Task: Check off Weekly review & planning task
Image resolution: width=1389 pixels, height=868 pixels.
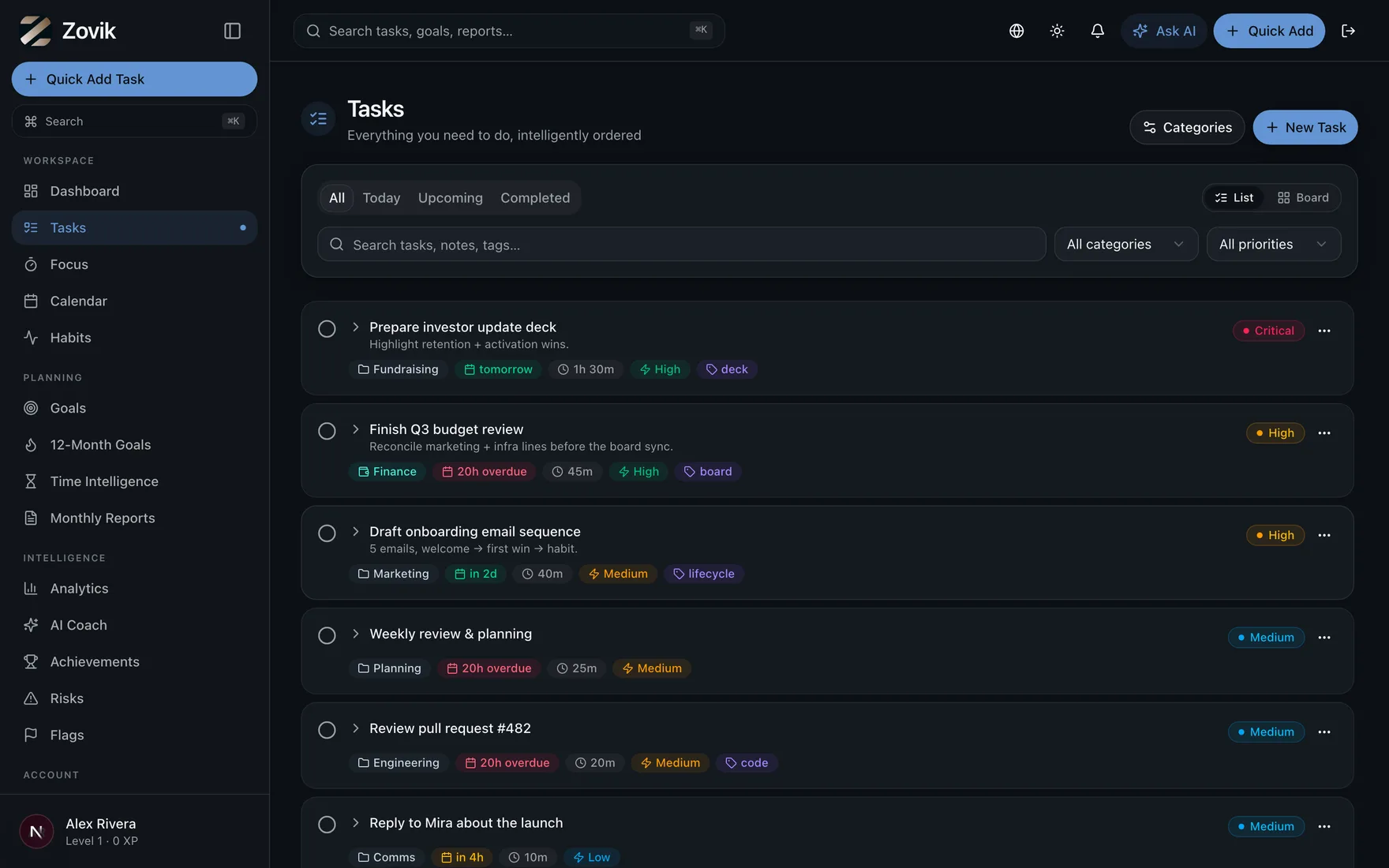Action: click(x=327, y=636)
